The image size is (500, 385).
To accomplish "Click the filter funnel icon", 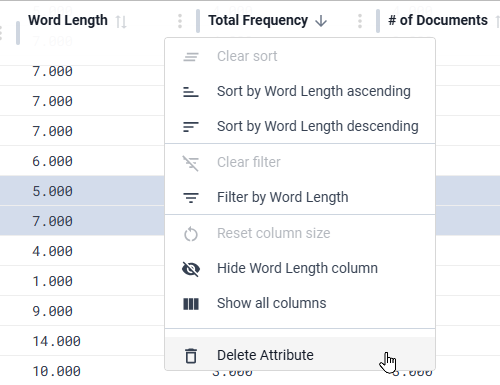I will pos(191,197).
